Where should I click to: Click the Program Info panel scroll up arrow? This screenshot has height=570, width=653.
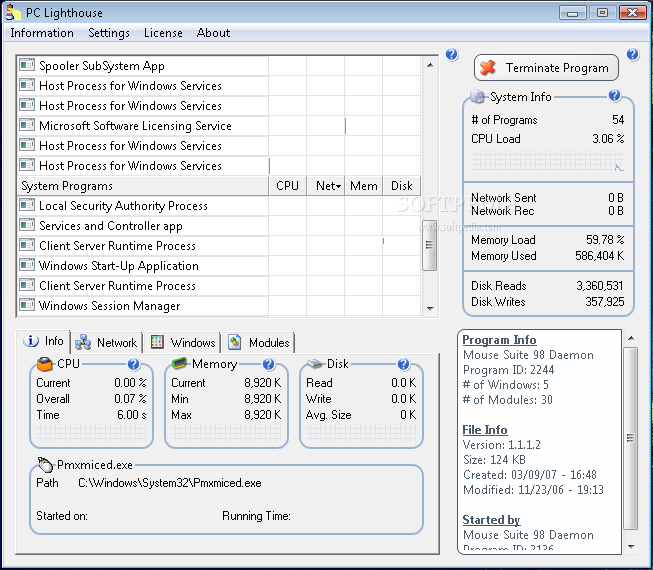click(x=631, y=338)
